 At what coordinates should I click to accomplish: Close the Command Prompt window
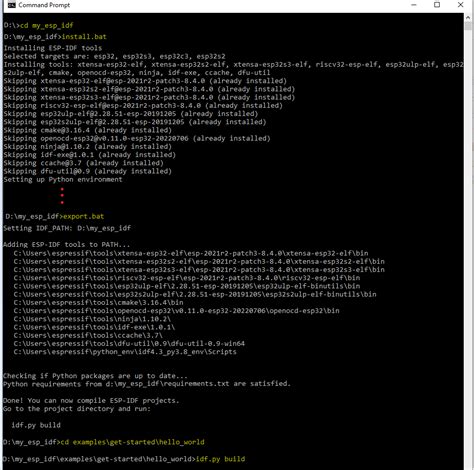point(460,5)
